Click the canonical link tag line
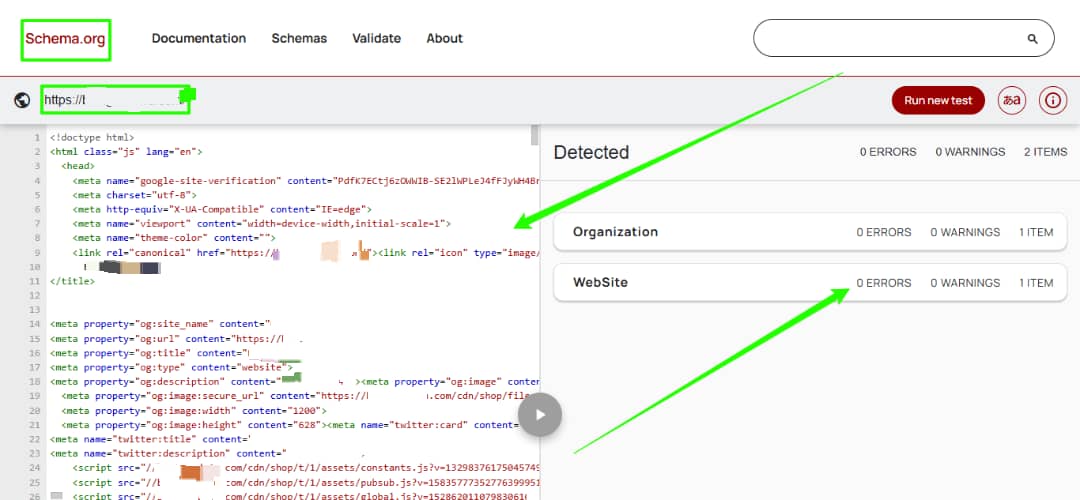This screenshot has height=500, width=1080. 306,253
